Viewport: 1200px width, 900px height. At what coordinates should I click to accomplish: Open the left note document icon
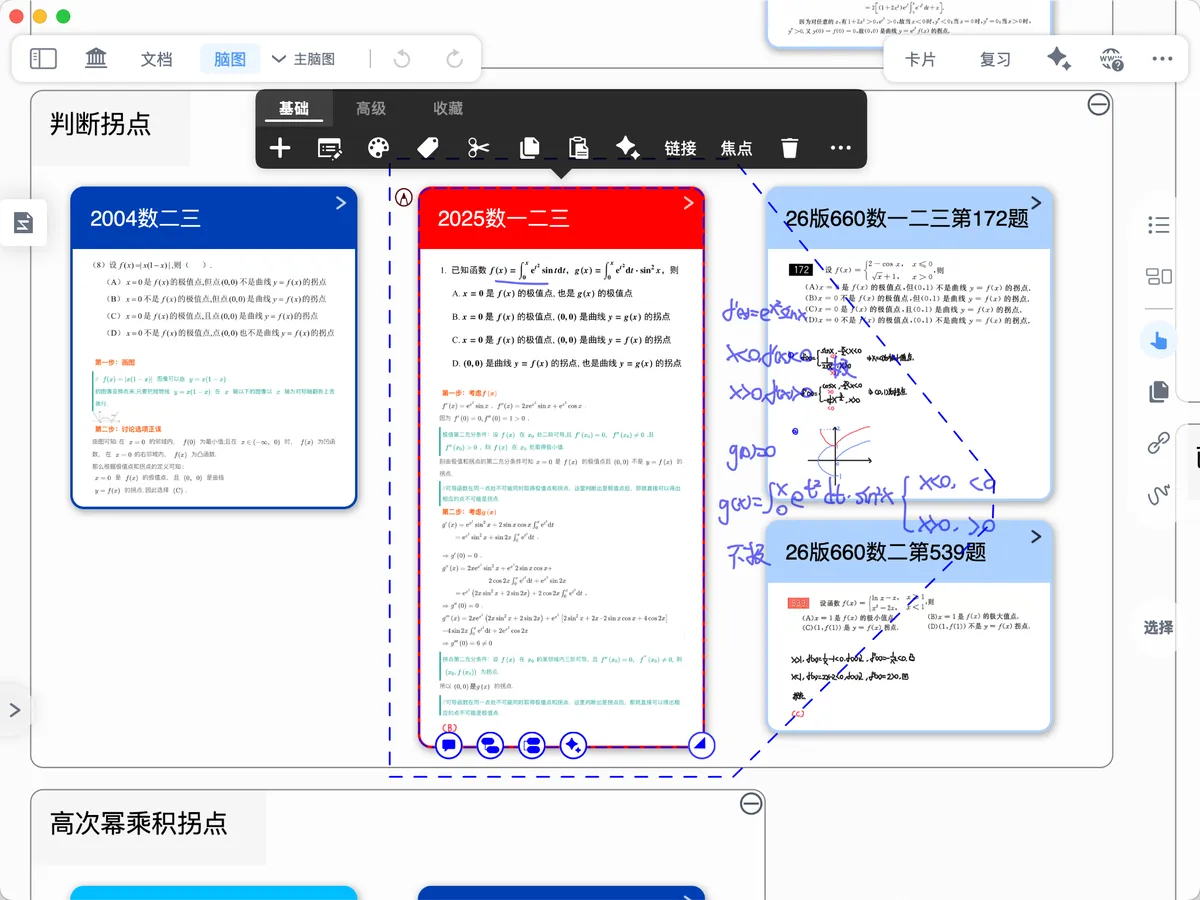[x=24, y=222]
